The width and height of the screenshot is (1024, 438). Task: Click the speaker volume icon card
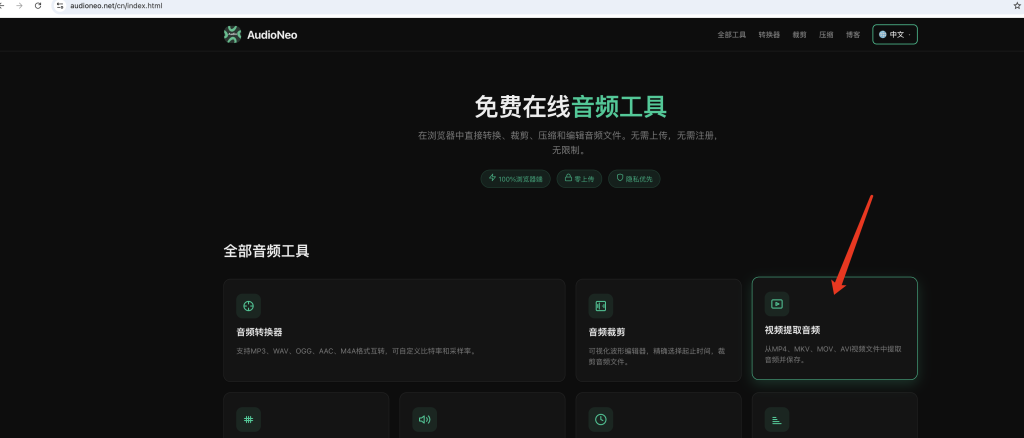424,419
